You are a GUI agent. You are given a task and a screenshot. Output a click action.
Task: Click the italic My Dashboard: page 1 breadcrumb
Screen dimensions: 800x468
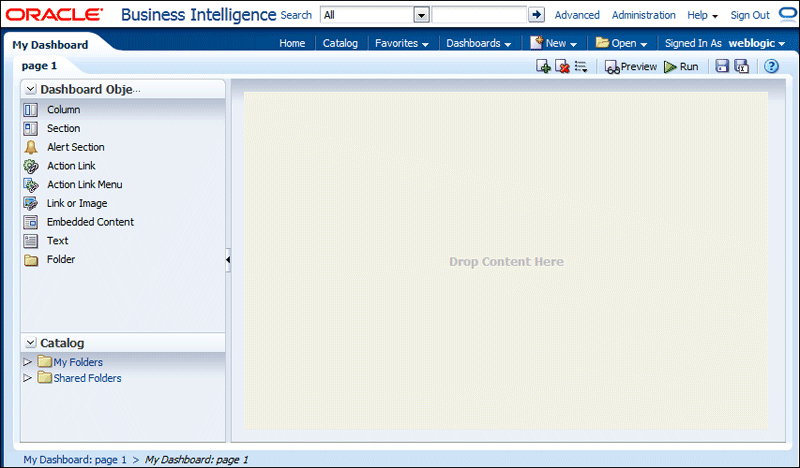196,459
